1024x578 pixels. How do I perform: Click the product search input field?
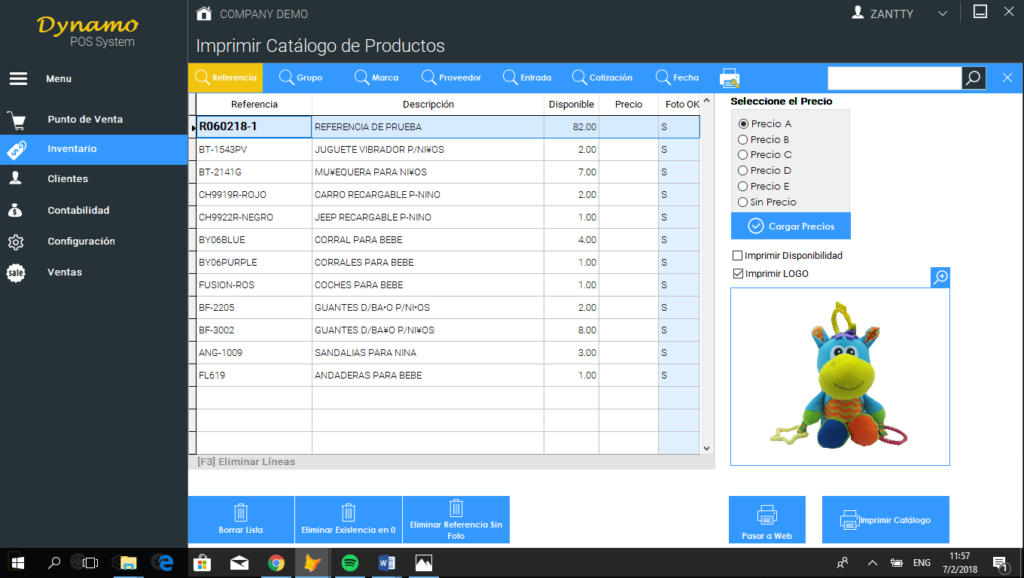[894, 78]
